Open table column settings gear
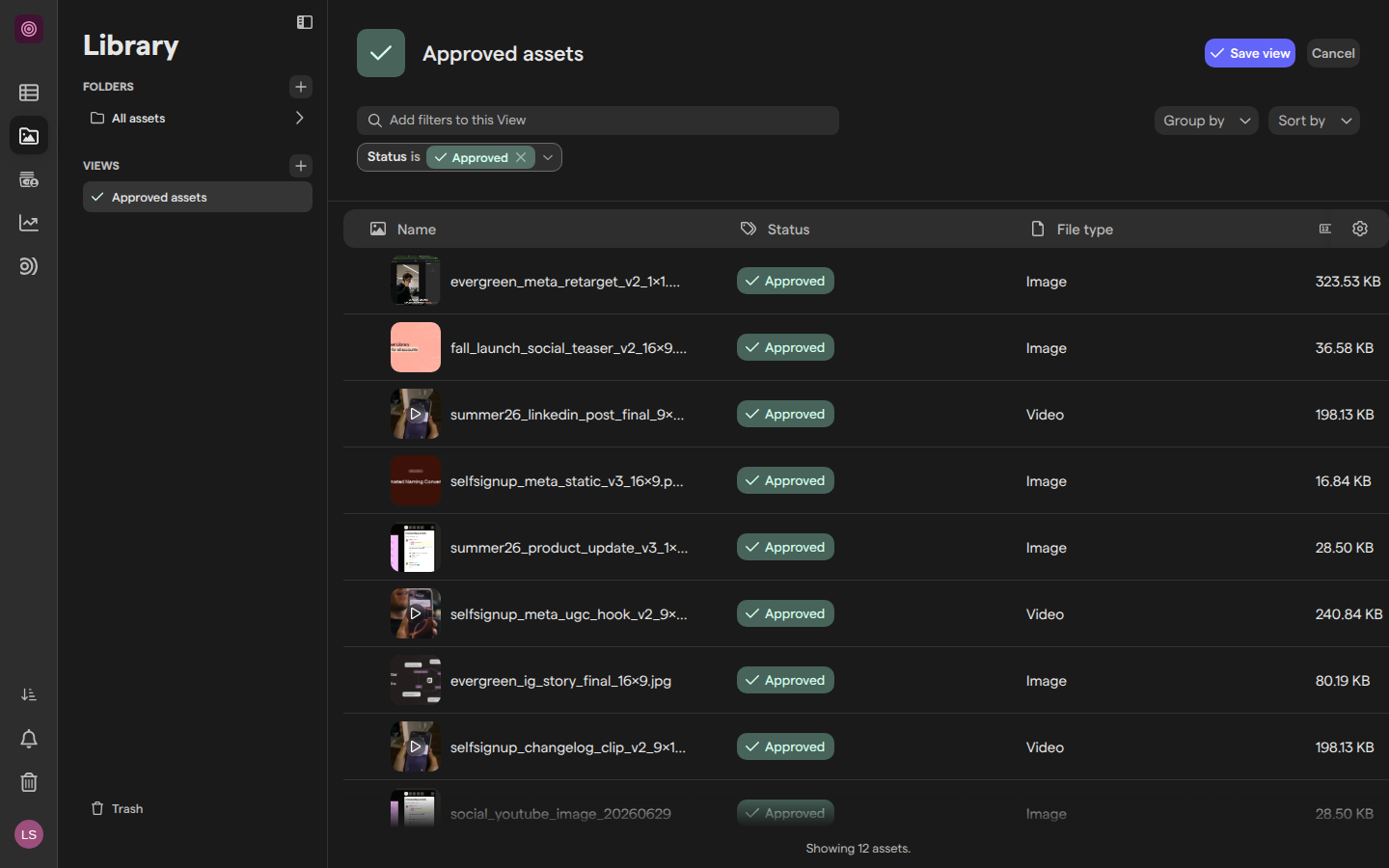 [1360, 229]
